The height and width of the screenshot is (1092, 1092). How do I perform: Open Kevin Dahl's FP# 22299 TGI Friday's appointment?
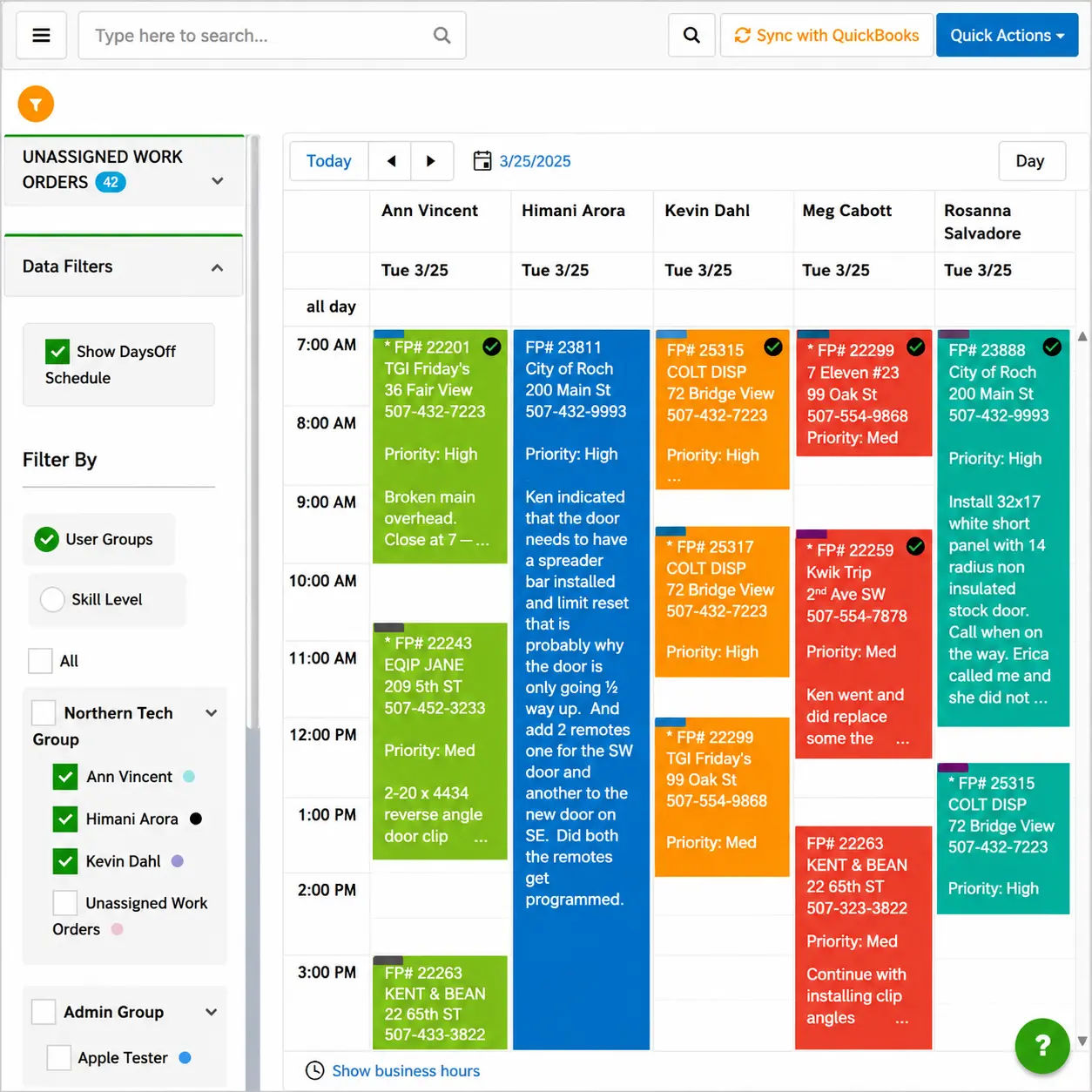click(x=722, y=798)
